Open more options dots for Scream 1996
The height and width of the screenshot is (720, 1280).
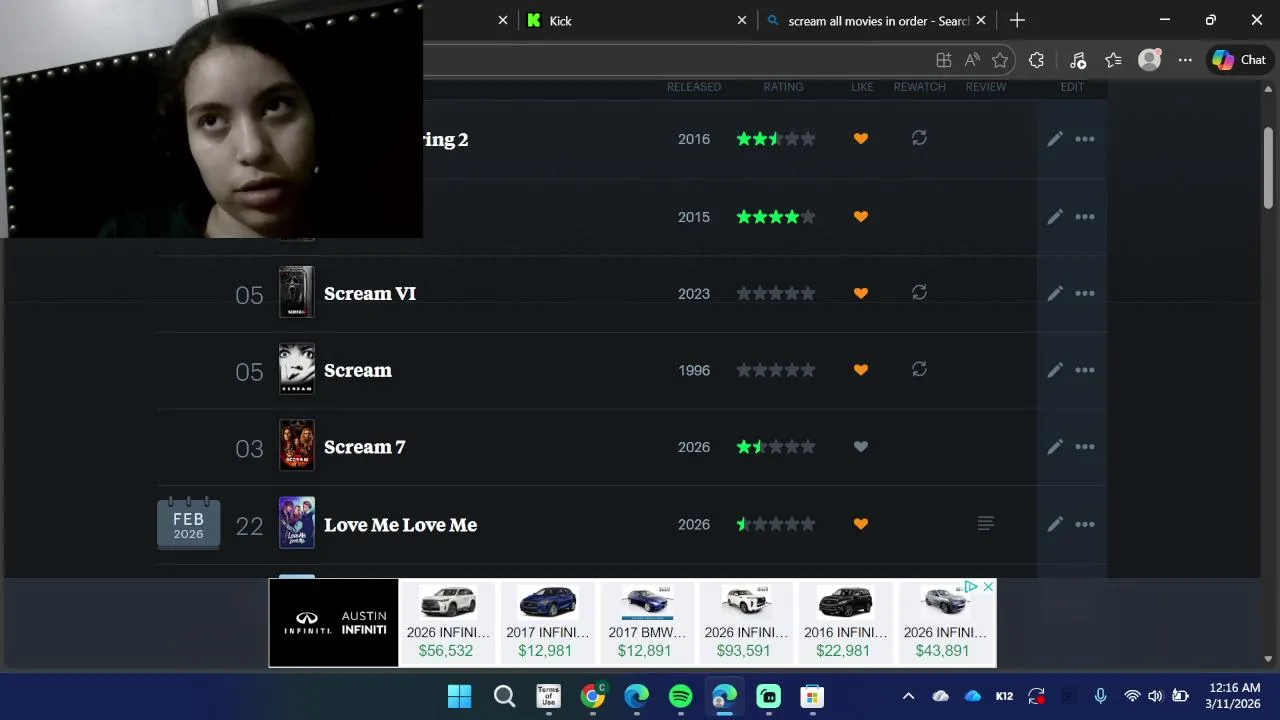pyautogui.click(x=1085, y=370)
